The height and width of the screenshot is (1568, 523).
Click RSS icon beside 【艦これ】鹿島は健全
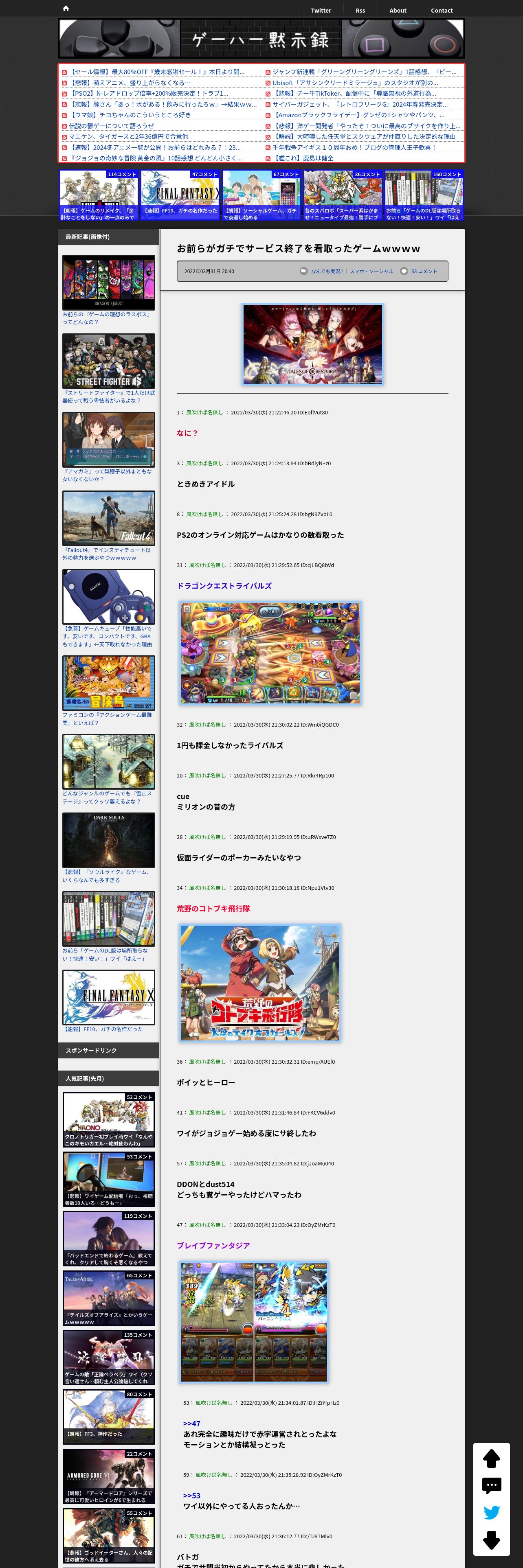pyautogui.click(x=268, y=159)
